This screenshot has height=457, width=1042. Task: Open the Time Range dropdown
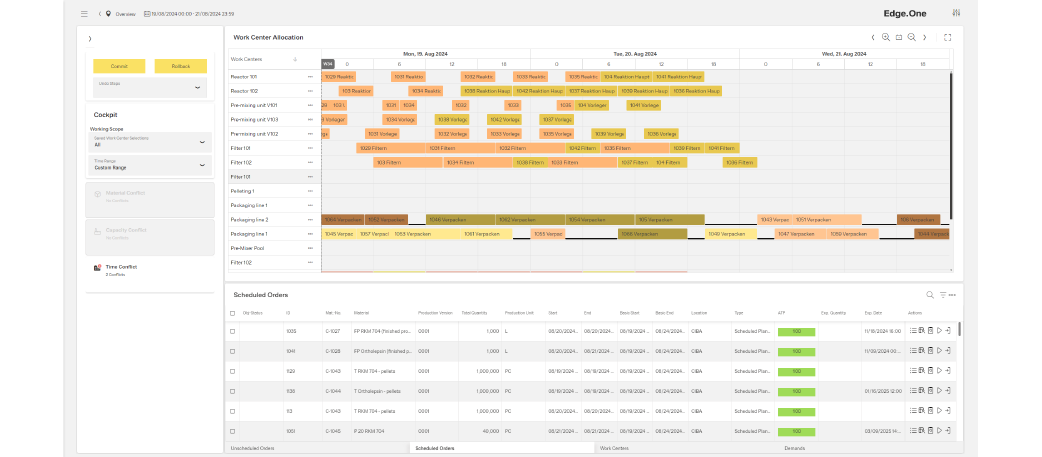pos(150,165)
